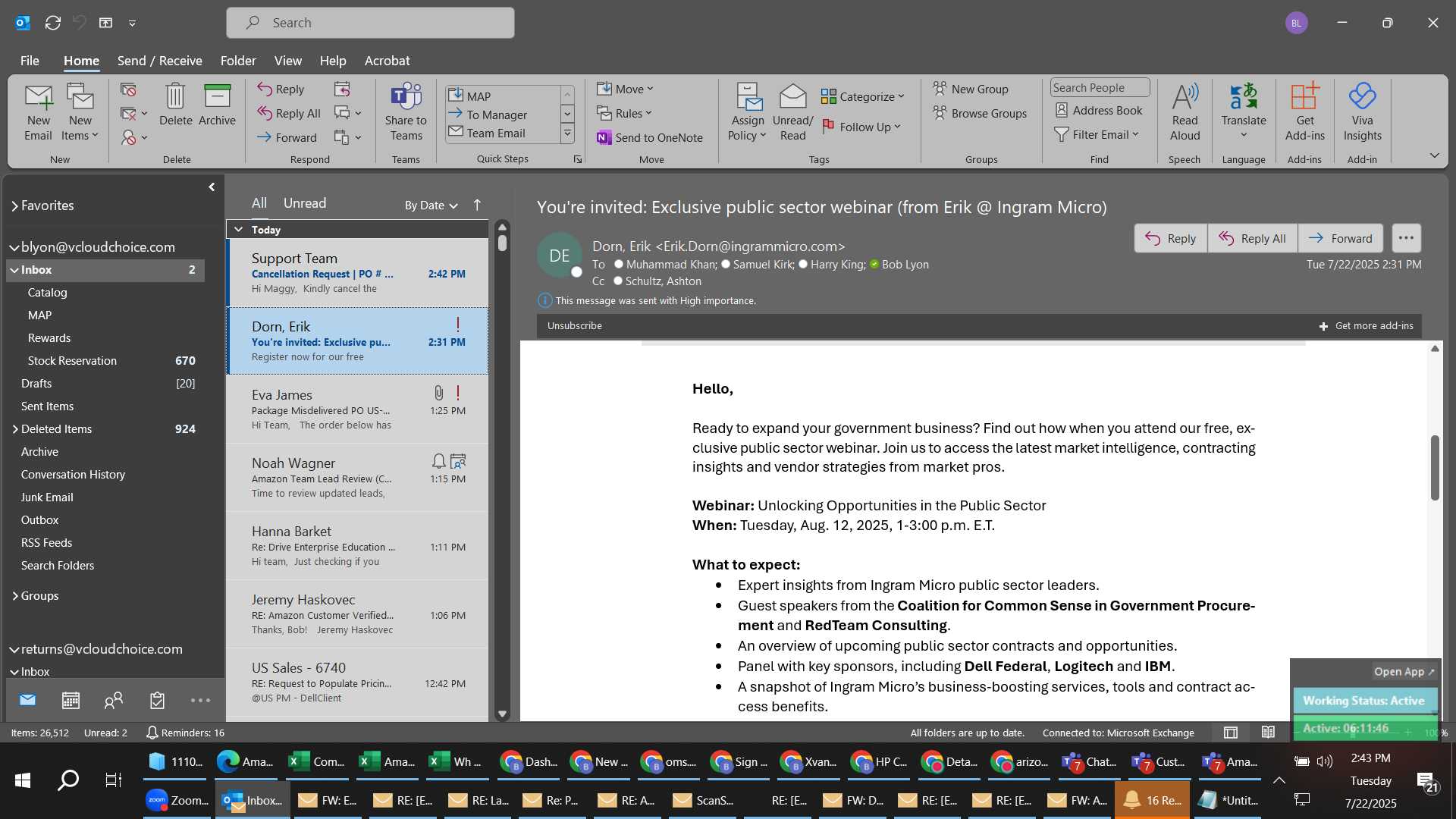This screenshot has height=819, width=1456.
Task: Open the Folder tab
Action: click(x=238, y=61)
